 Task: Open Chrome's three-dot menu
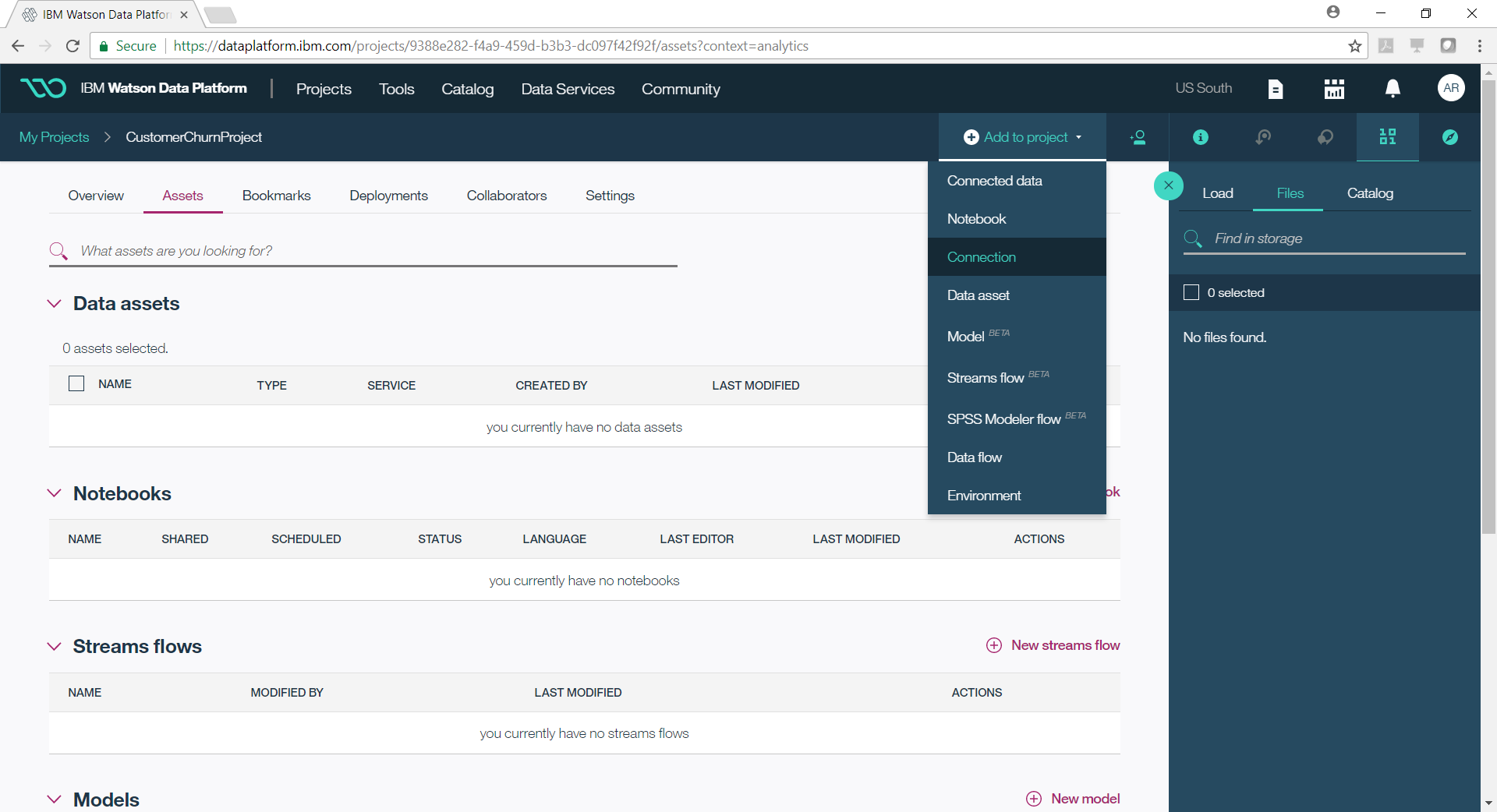(1479, 46)
